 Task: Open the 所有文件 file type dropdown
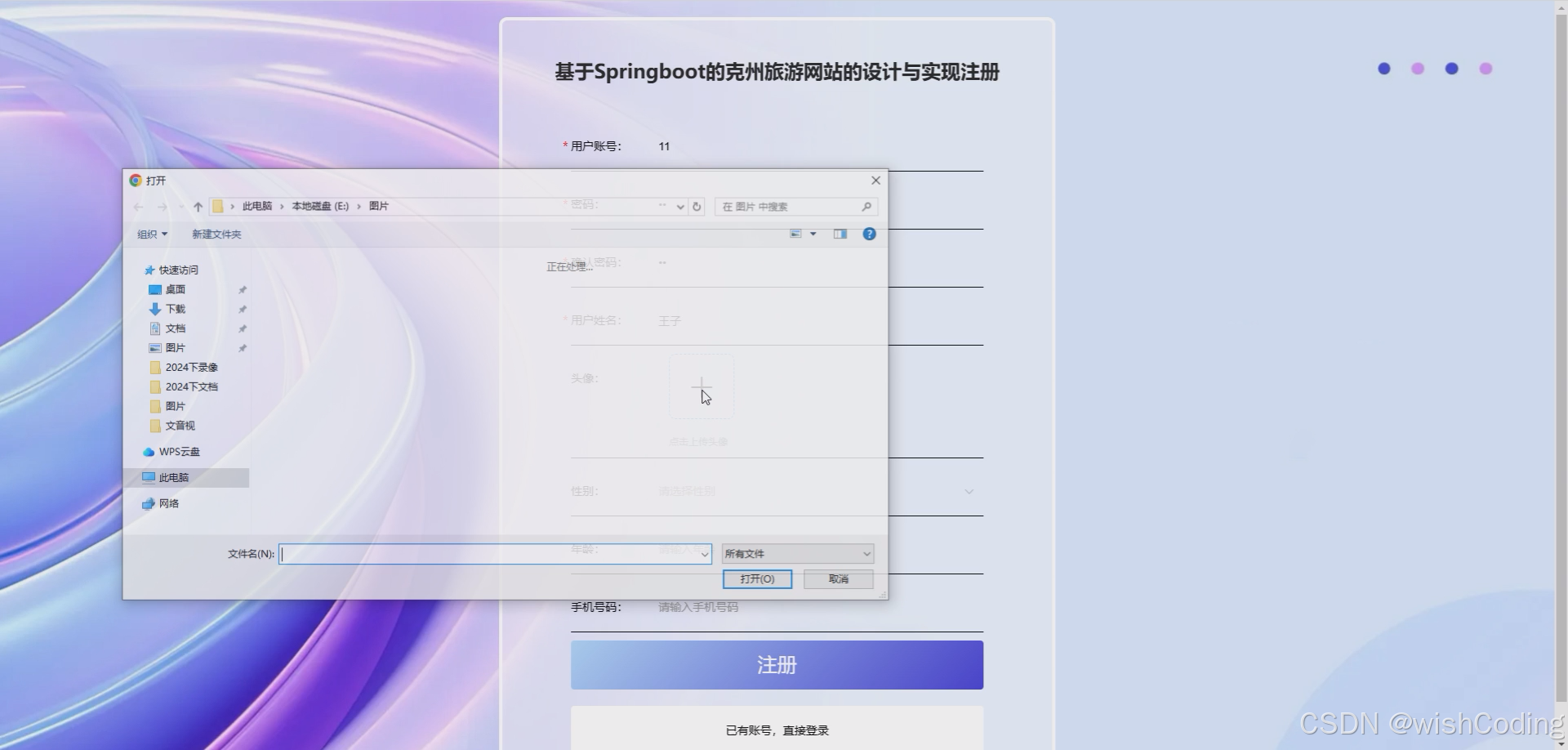[797, 554]
